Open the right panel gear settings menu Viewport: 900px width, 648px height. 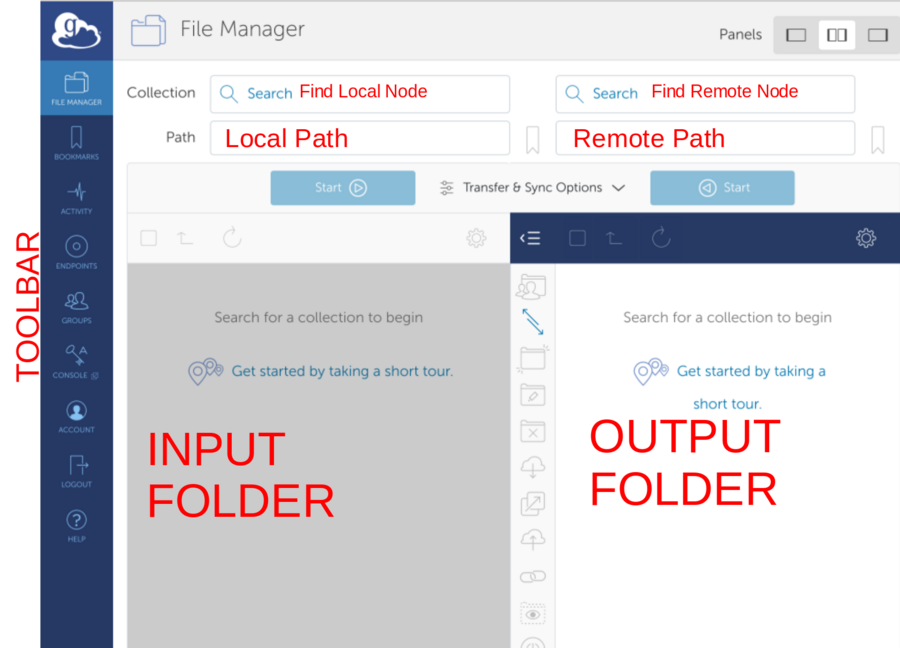866,238
